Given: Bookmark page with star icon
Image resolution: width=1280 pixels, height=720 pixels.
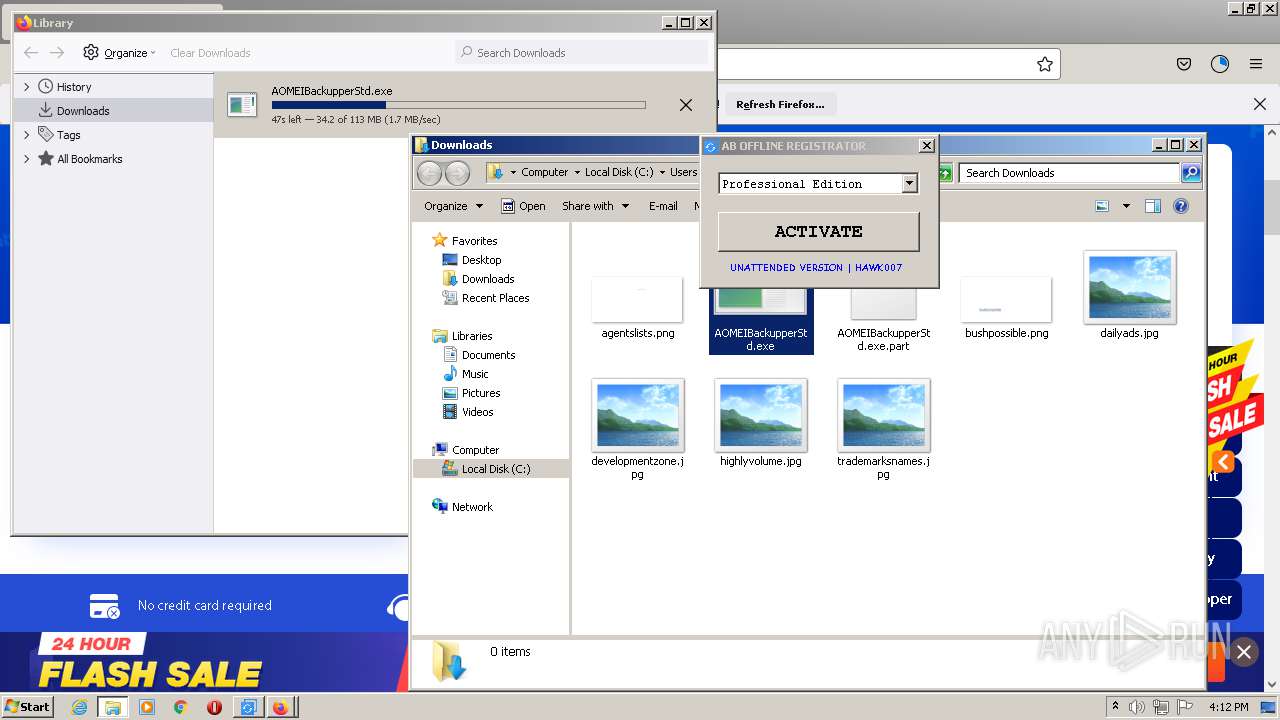Looking at the screenshot, I should point(1045,64).
